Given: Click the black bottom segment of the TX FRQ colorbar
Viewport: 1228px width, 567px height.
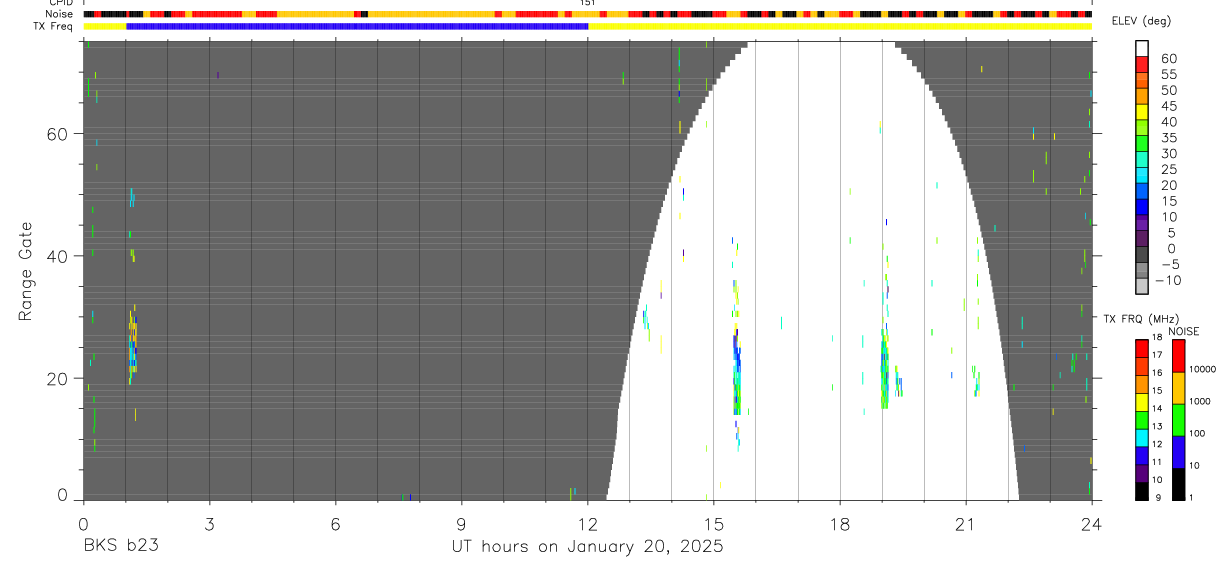Looking at the screenshot, I should pyautogui.click(x=1141, y=491).
